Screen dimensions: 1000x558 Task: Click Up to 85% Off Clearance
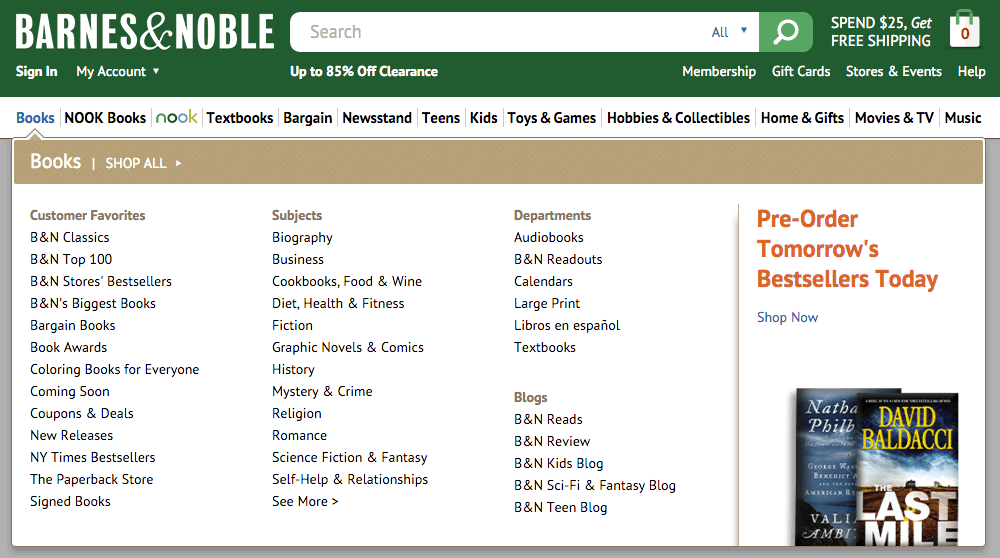click(364, 71)
